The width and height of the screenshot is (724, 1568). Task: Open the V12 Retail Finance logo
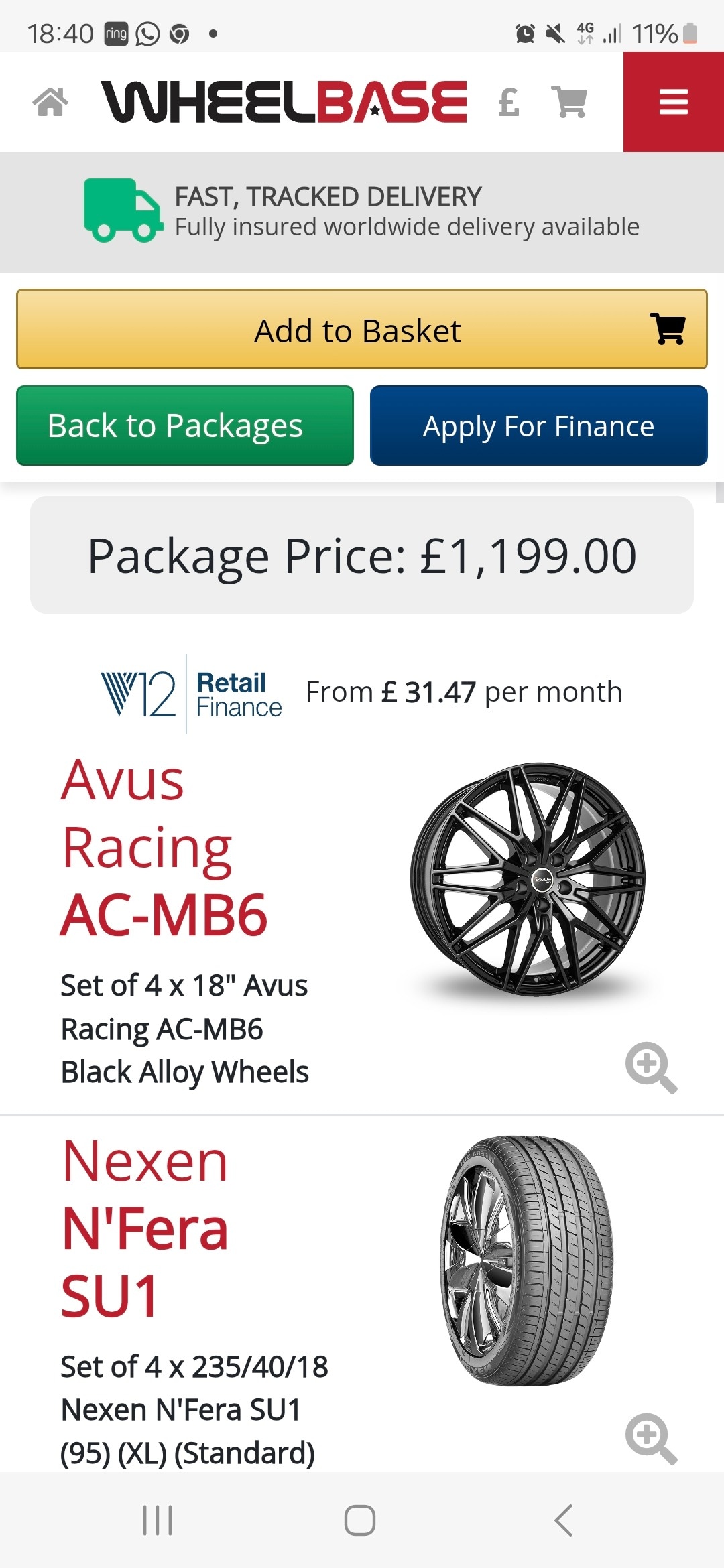[x=191, y=694]
